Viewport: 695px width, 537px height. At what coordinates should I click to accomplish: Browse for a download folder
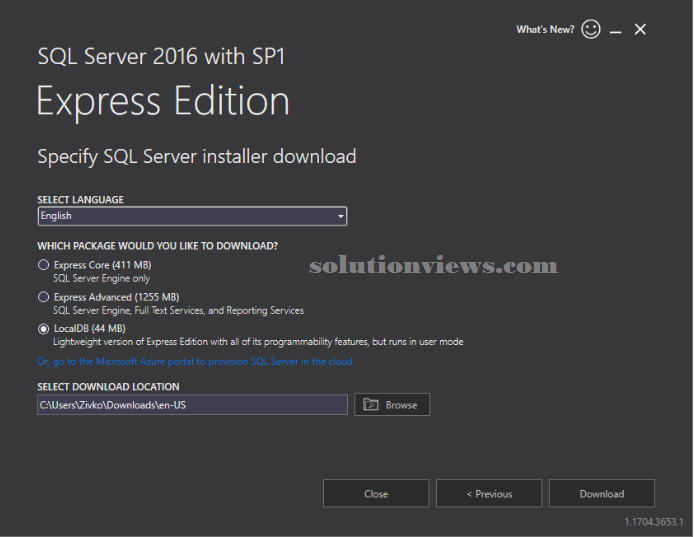(392, 405)
